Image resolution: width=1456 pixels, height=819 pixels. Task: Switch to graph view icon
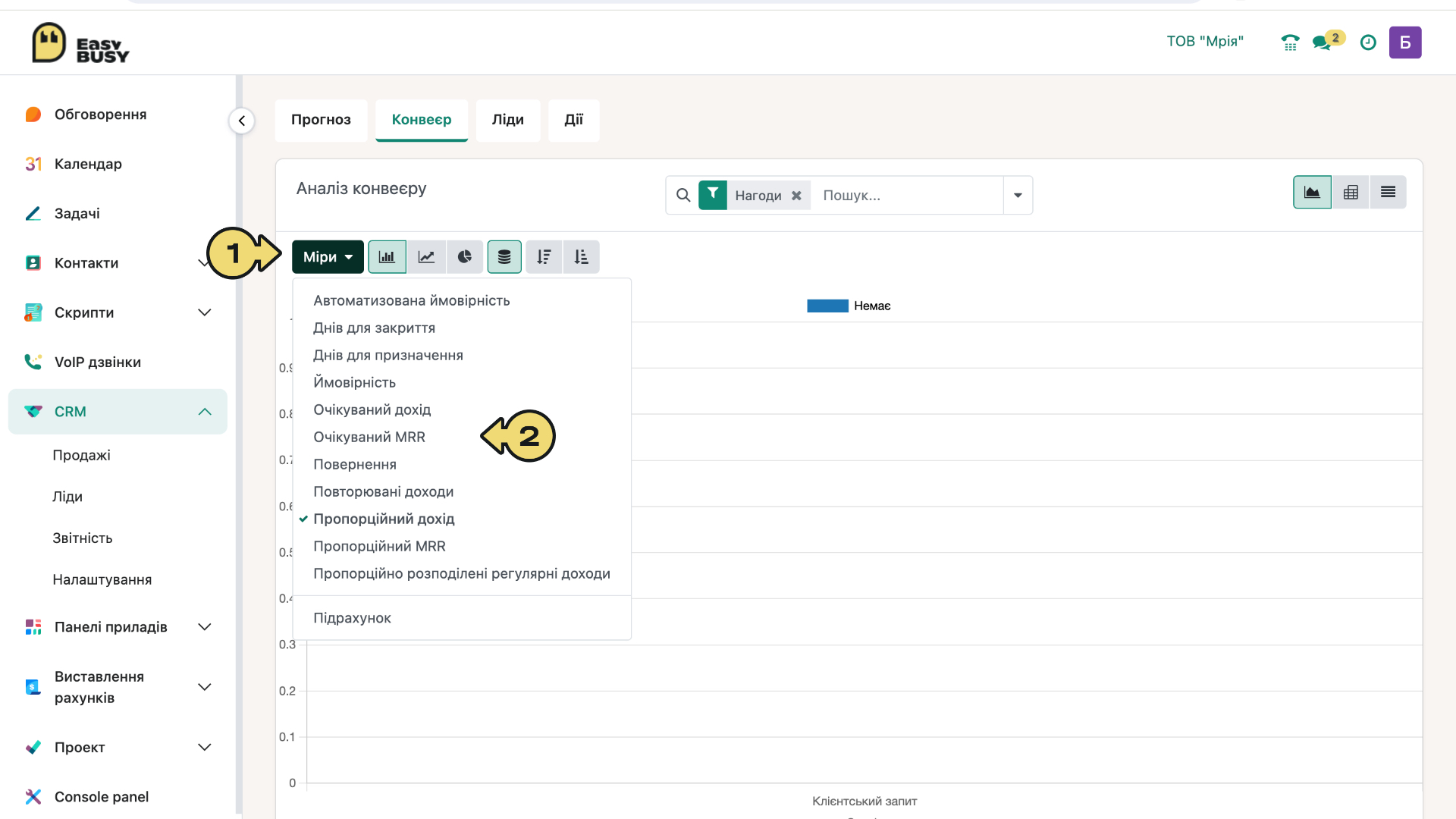pos(1312,192)
